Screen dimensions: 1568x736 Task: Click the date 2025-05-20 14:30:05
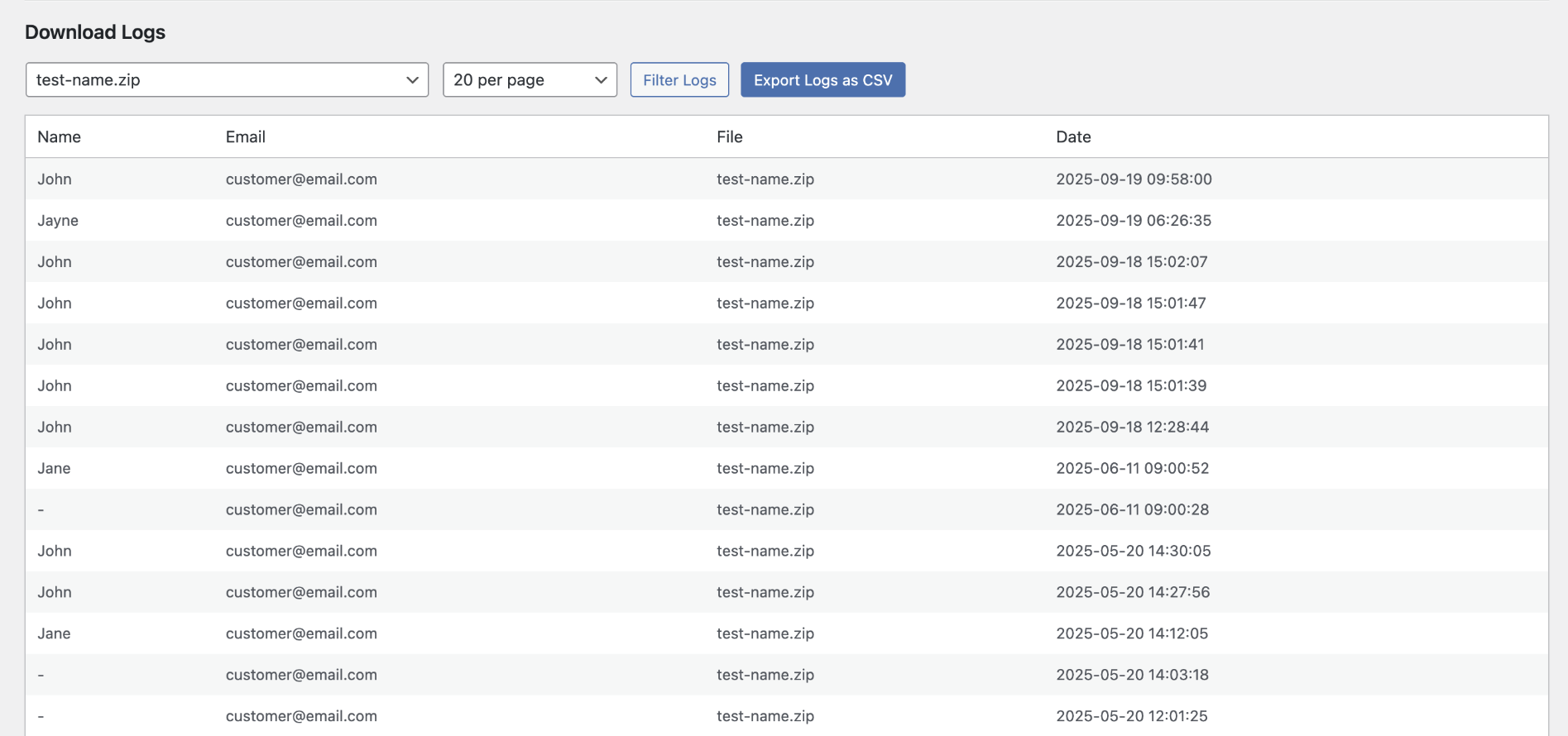click(1133, 551)
